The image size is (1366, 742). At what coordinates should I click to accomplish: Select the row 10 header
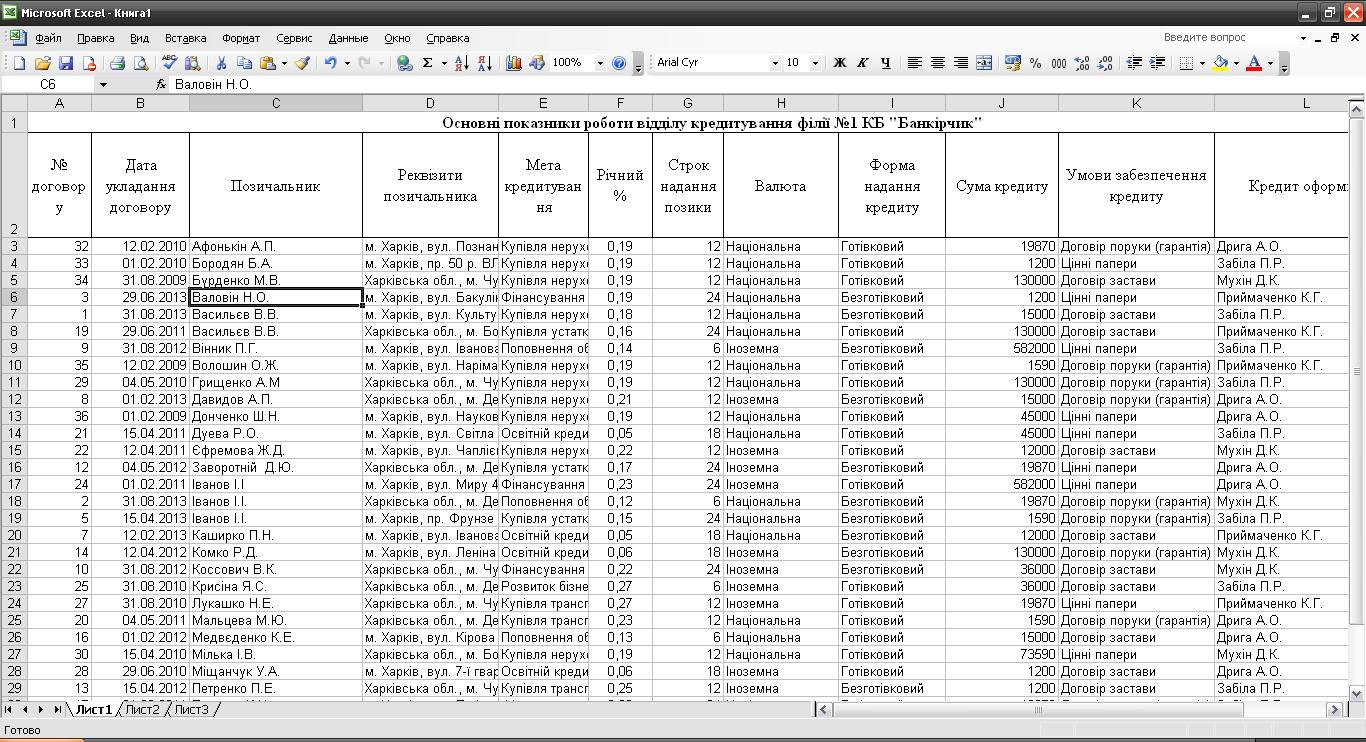14,365
